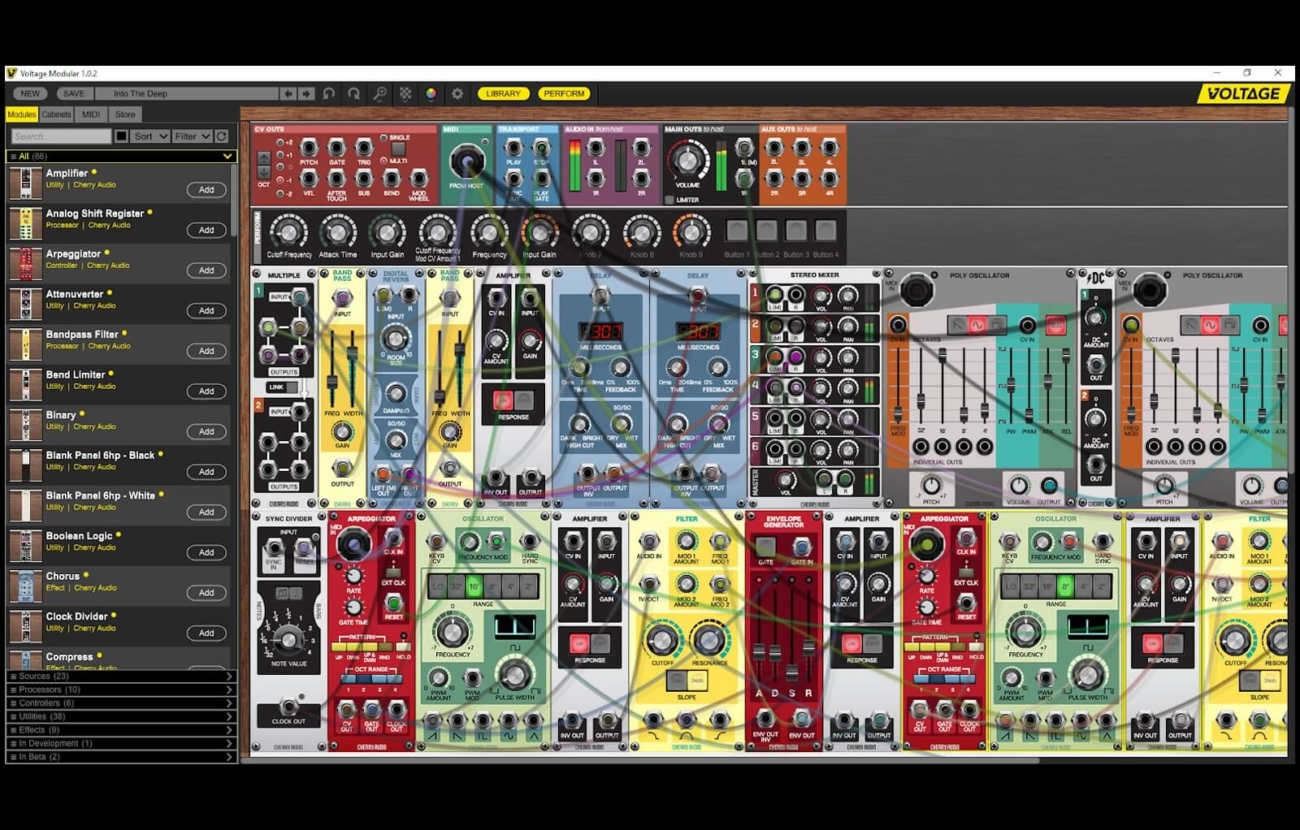Toggle the first Envelope Generator GATE button
Viewport: 1300px width, 830px height.
click(765, 547)
